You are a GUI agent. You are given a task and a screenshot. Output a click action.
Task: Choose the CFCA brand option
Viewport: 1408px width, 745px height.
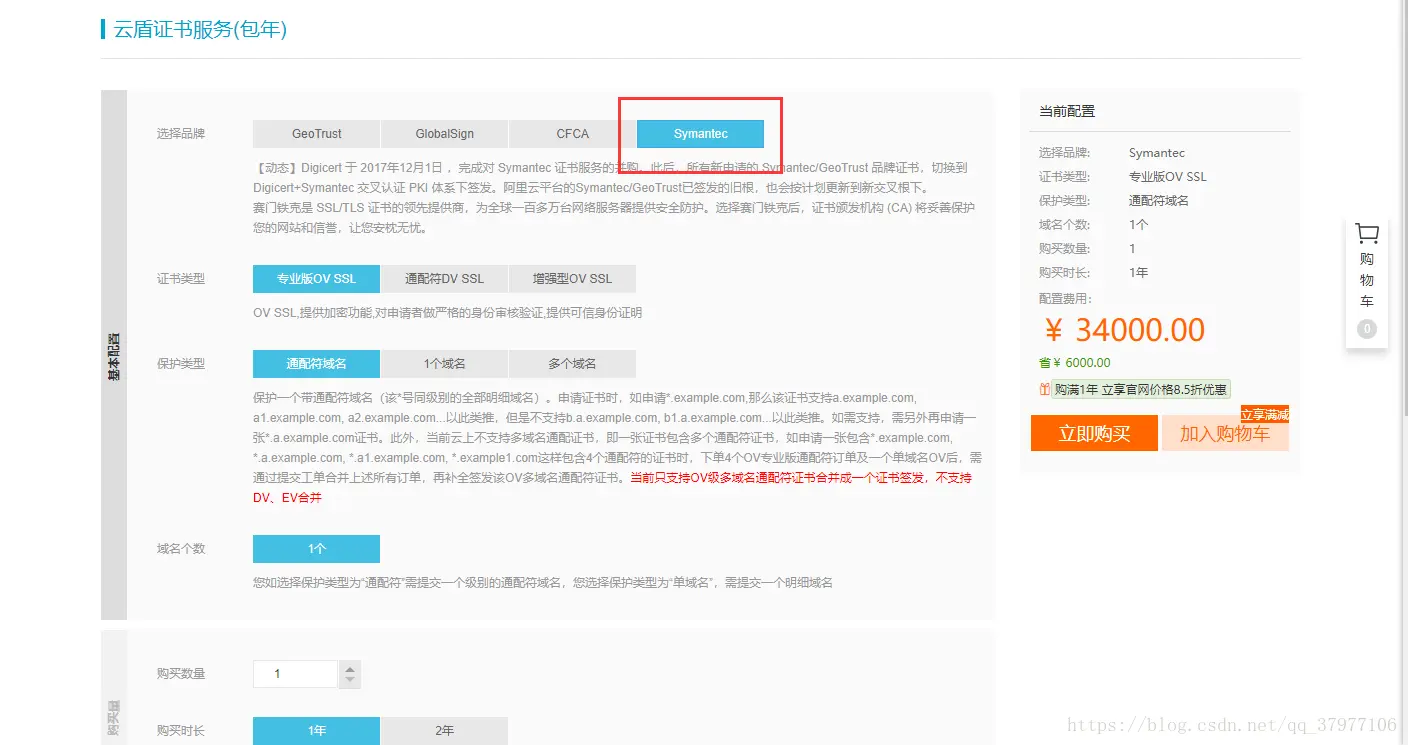pyautogui.click(x=573, y=134)
